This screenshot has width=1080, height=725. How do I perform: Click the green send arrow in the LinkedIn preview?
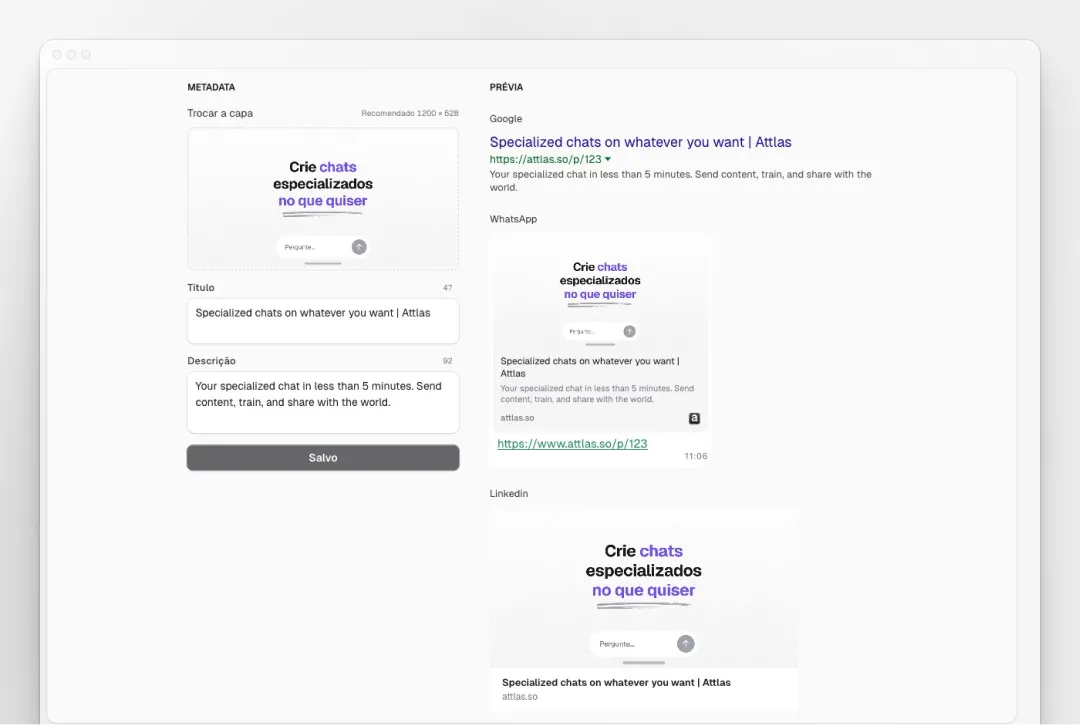pos(685,644)
